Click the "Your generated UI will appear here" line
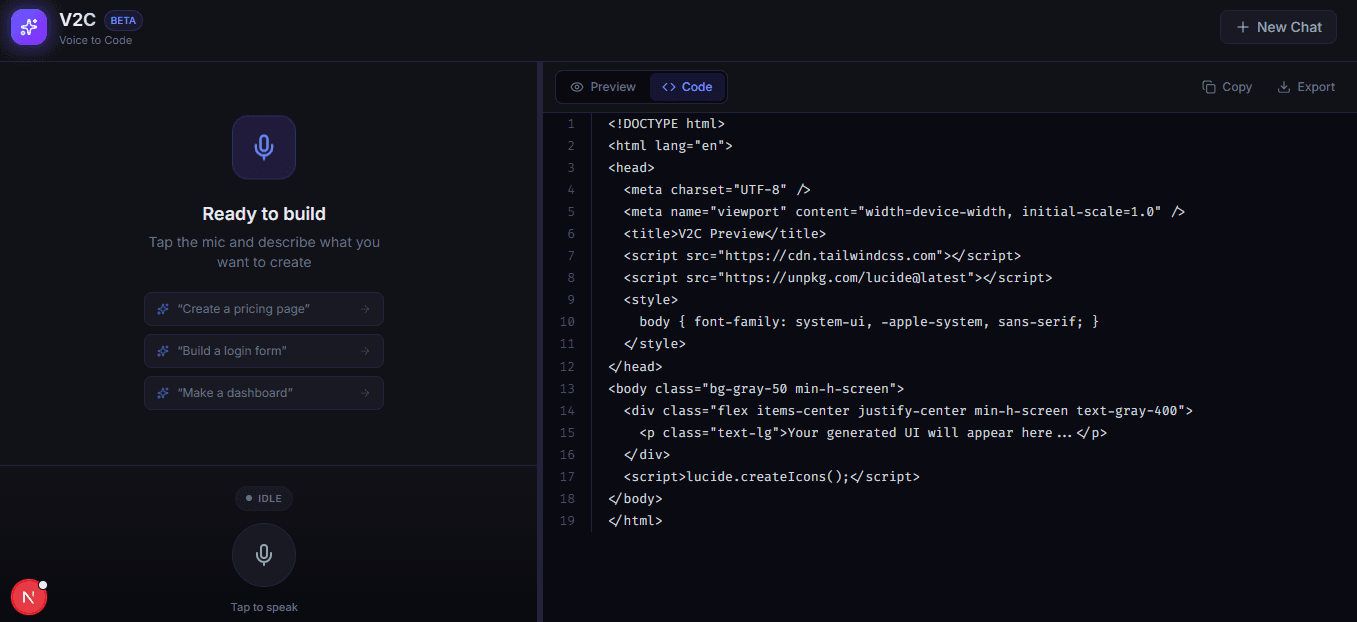1357x622 pixels. [x=873, y=433]
